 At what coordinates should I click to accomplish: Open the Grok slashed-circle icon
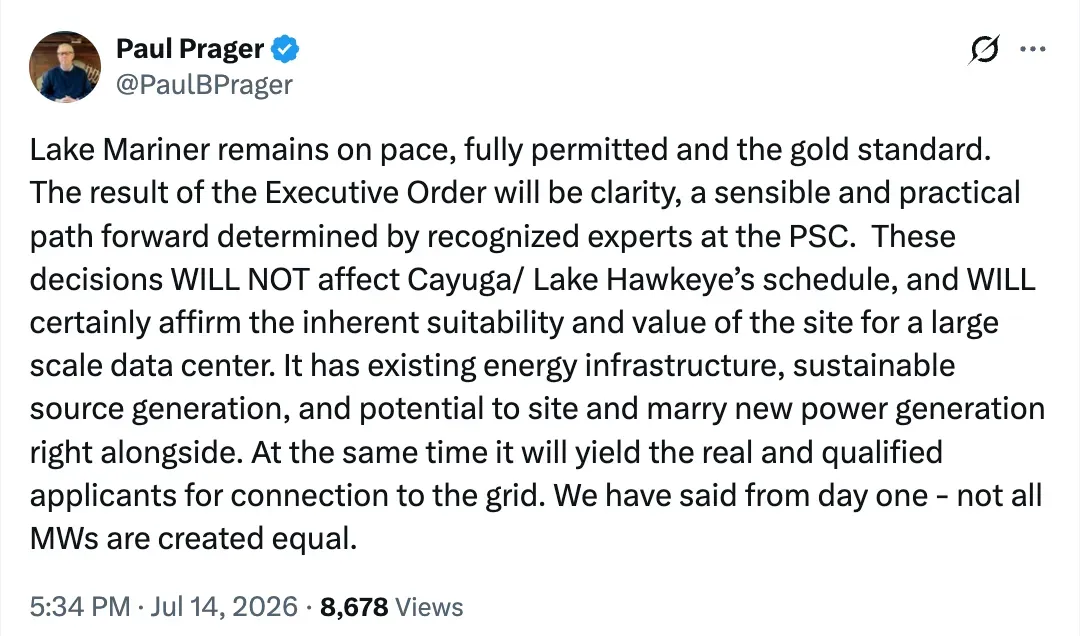point(984,50)
